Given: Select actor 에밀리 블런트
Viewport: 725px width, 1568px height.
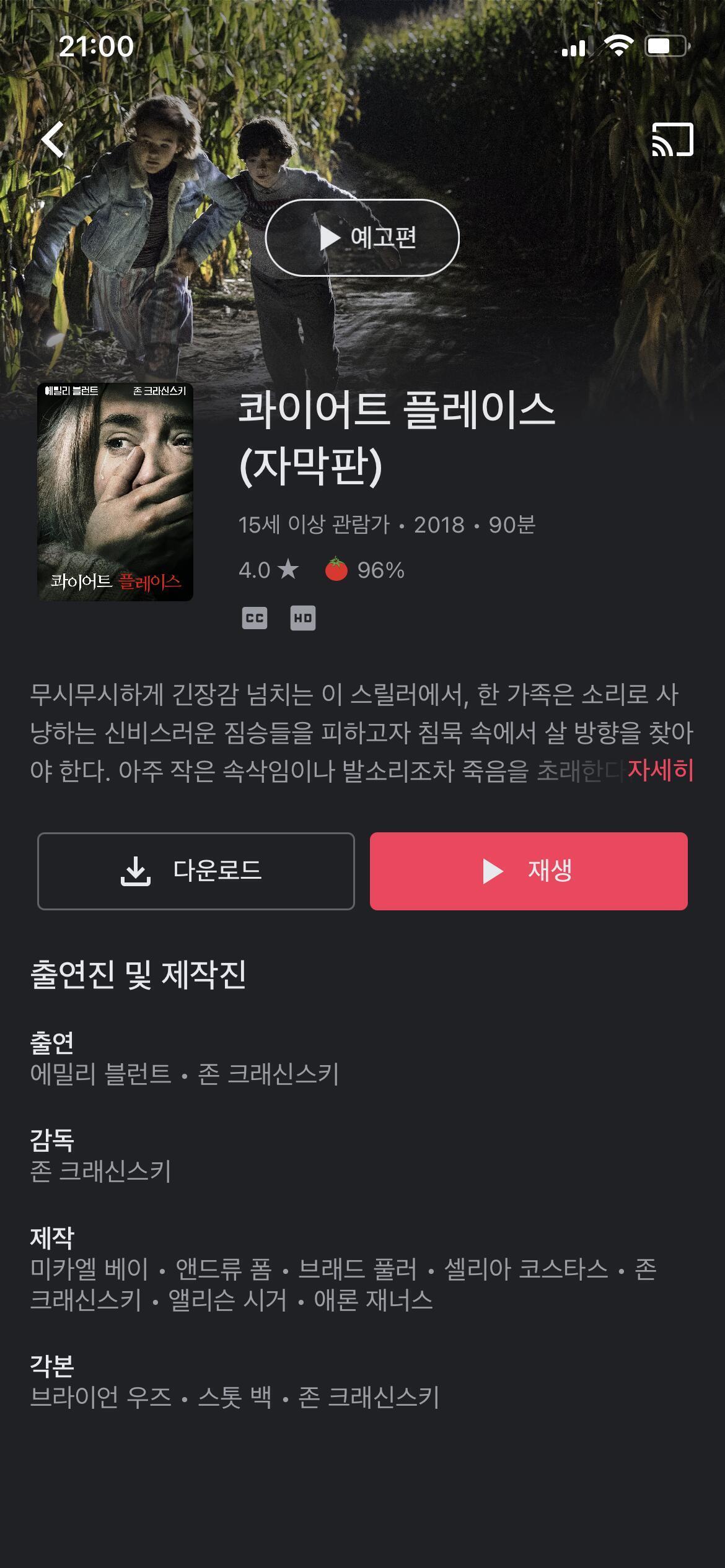Looking at the screenshot, I should (100, 1074).
